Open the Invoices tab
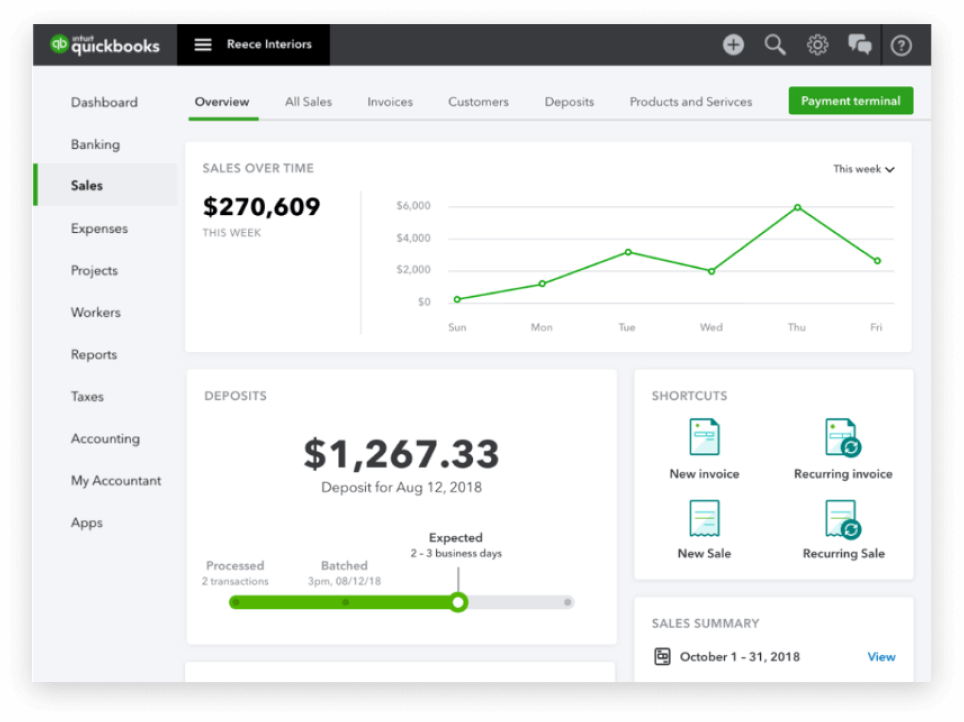 (390, 102)
